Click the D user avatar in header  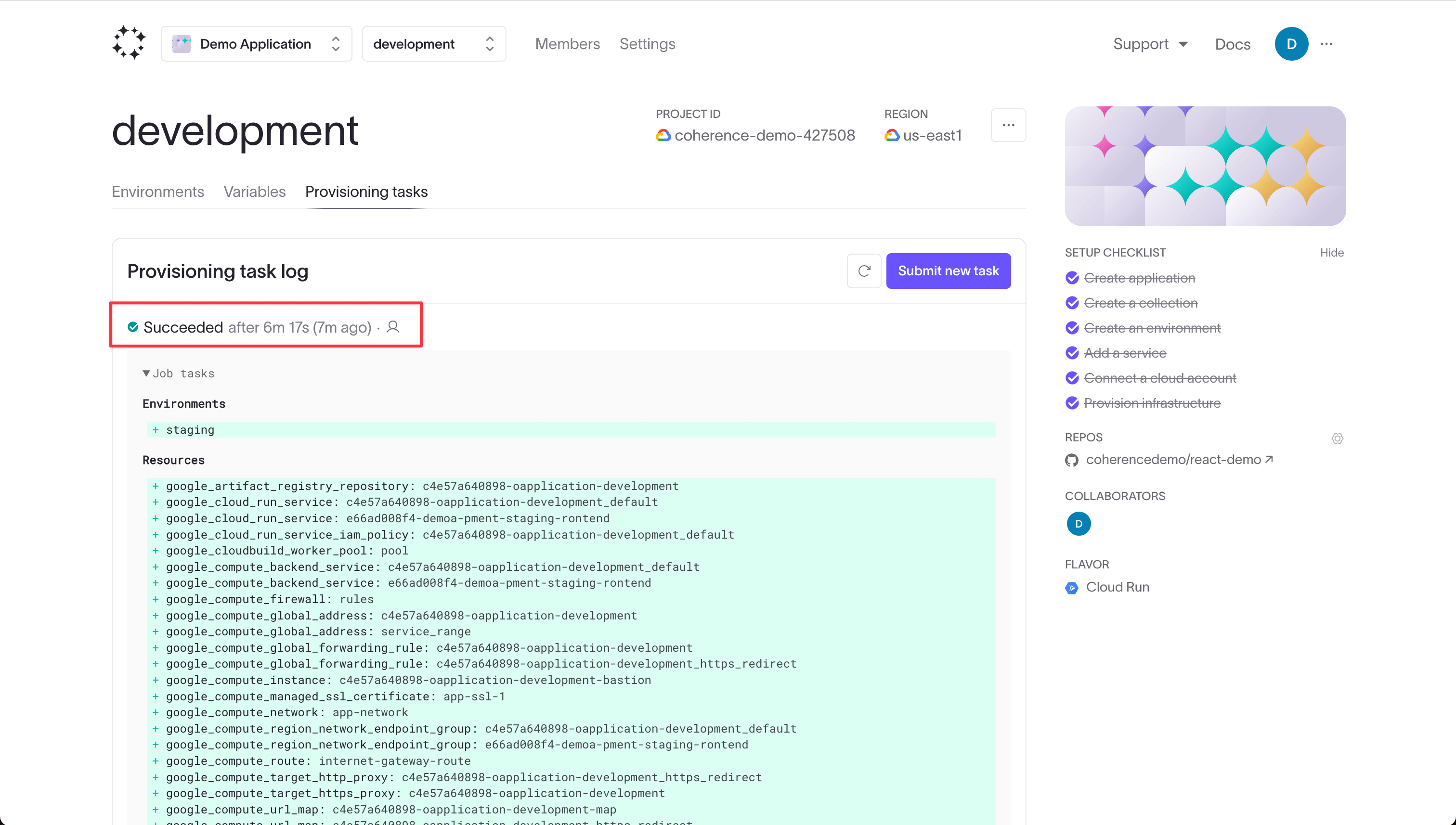tap(1292, 44)
